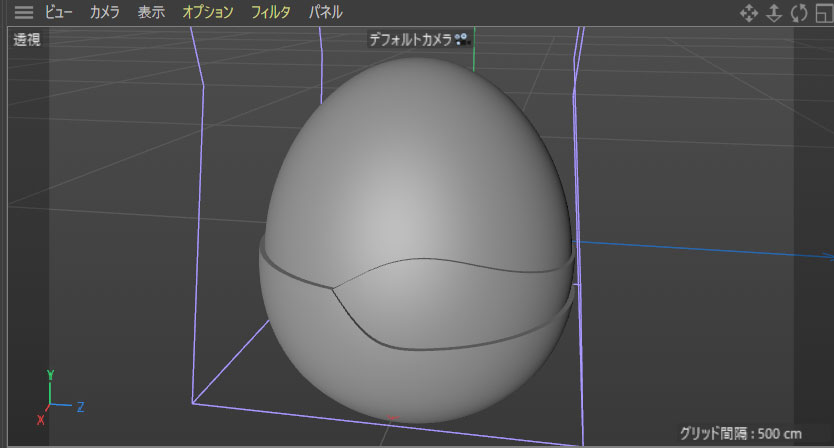Click the グリッド間隔 : 500 cm text
Image resolution: width=834 pixels, height=448 pixels.
tap(742, 433)
